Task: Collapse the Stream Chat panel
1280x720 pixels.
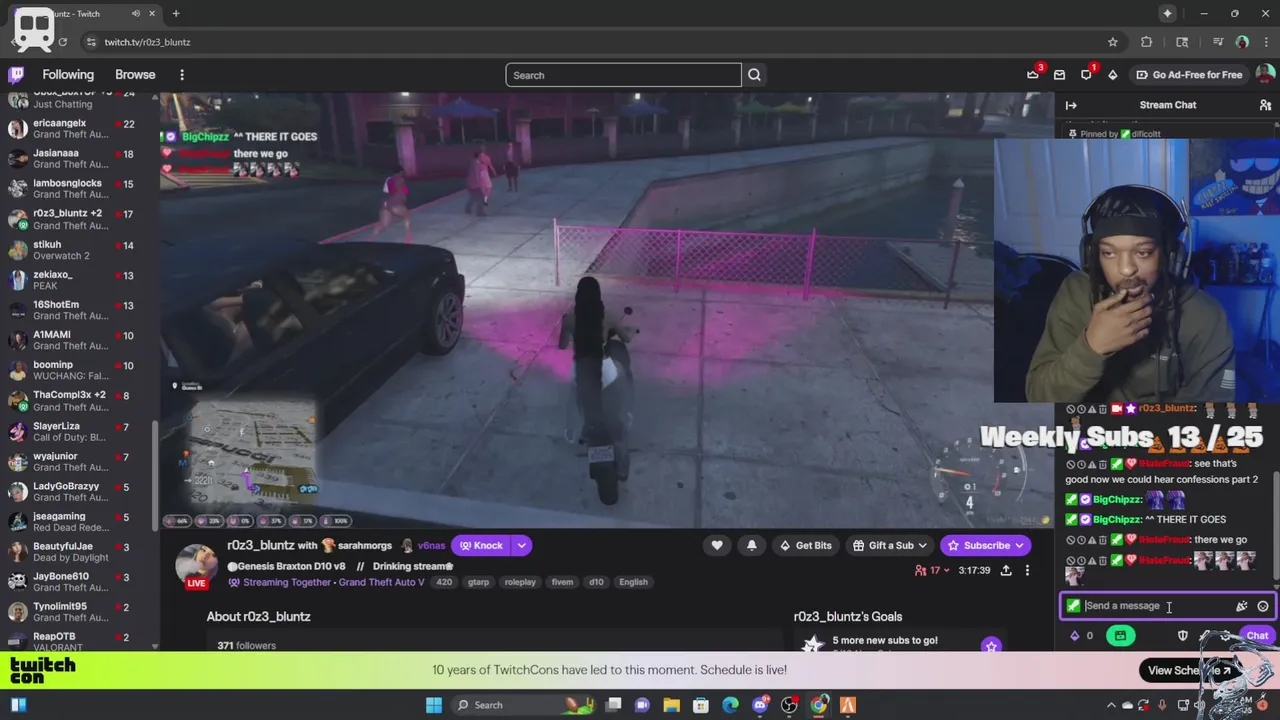Action: click(x=1071, y=105)
